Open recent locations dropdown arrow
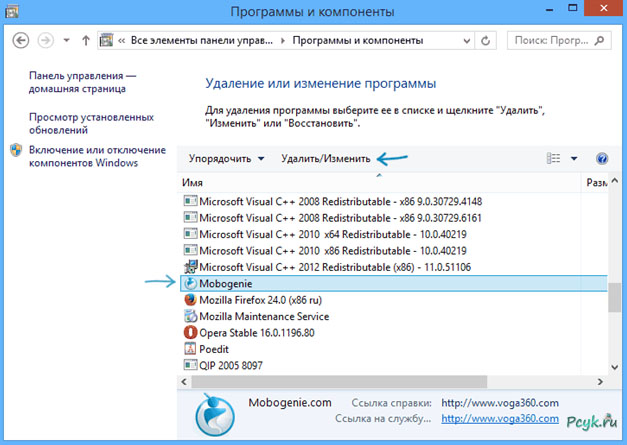Screen dimensions: 627x445 (x=66, y=40)
